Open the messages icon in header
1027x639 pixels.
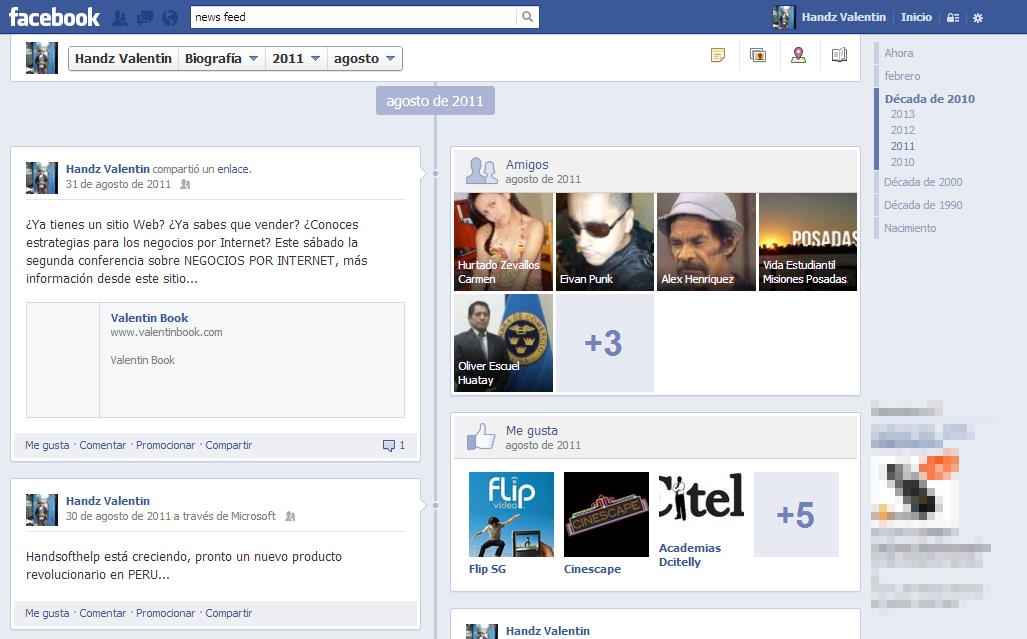coord(145,18)
